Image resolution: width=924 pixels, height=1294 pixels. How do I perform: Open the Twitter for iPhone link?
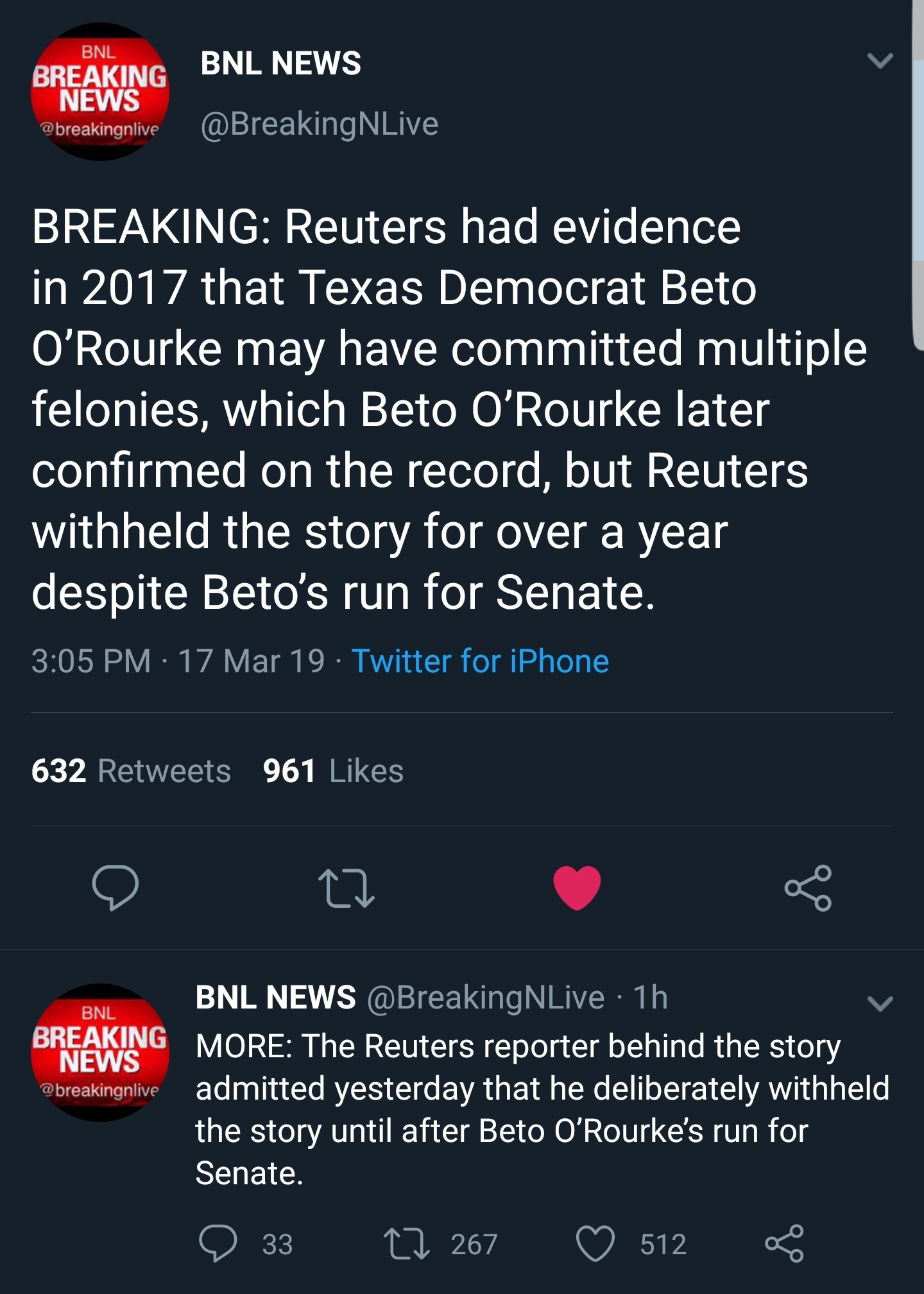click(480, 661)
